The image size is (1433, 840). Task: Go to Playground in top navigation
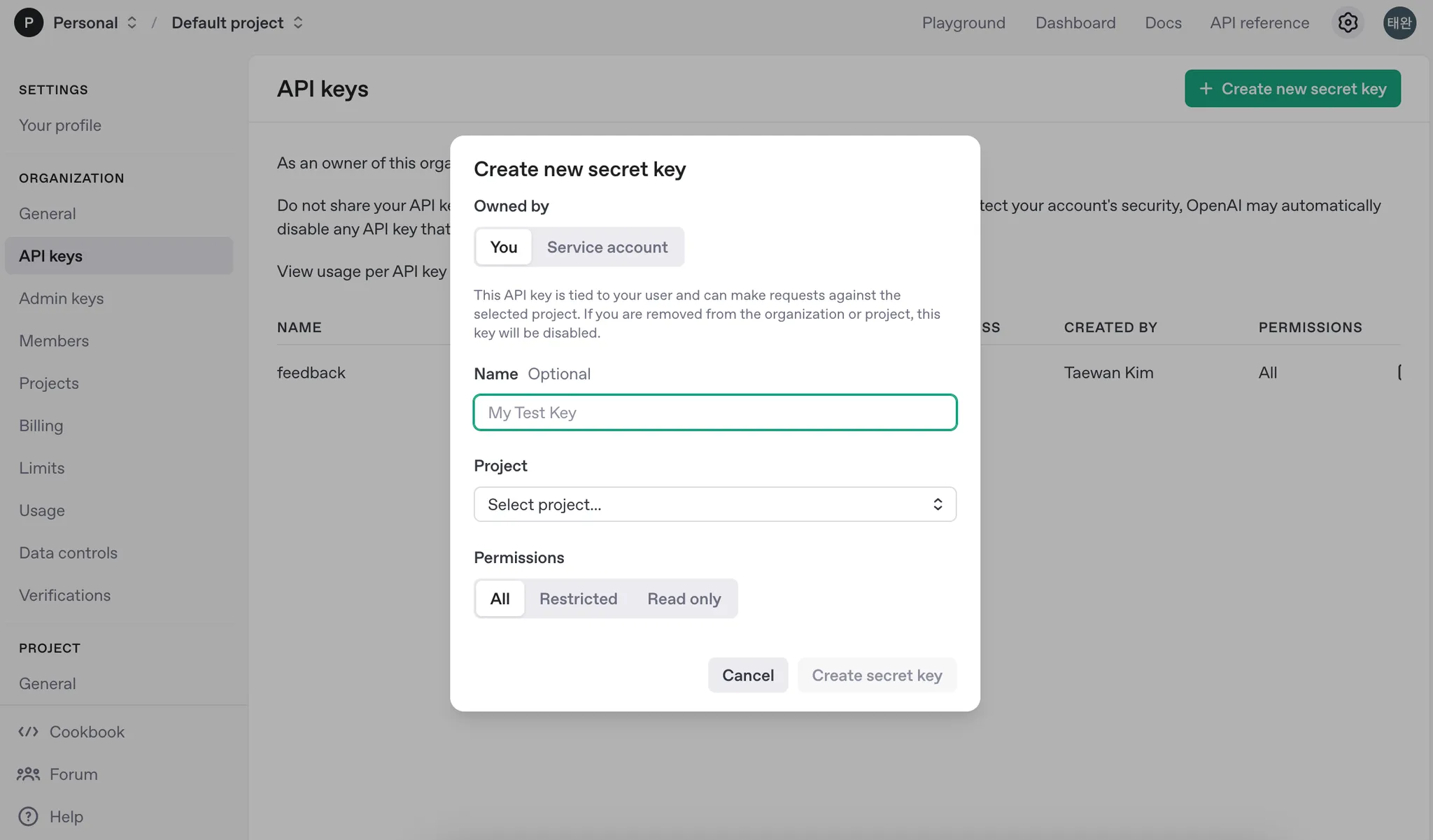coord(963,22)
